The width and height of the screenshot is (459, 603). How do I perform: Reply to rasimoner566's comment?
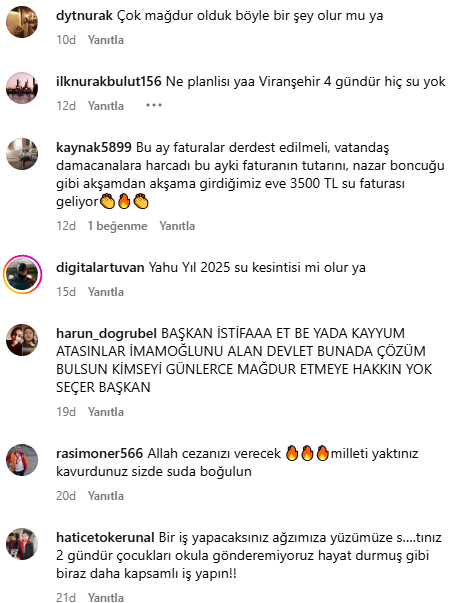(x=106, y=496)
